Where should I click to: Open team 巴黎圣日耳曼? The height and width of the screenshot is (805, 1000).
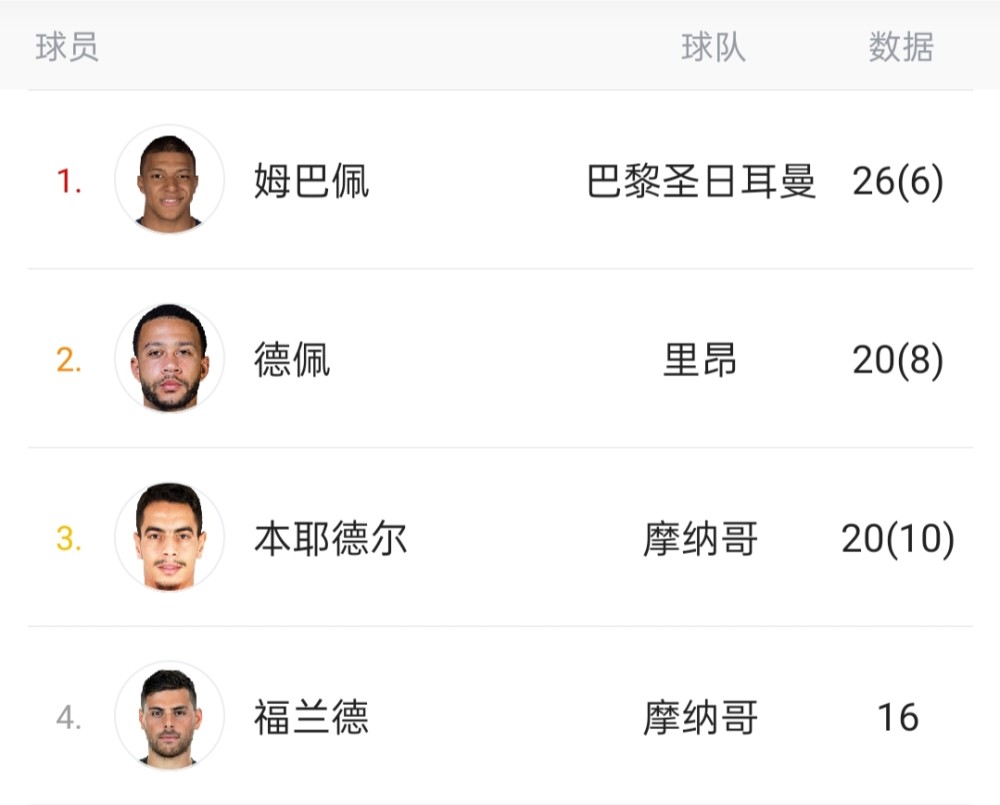pos(701,181)
